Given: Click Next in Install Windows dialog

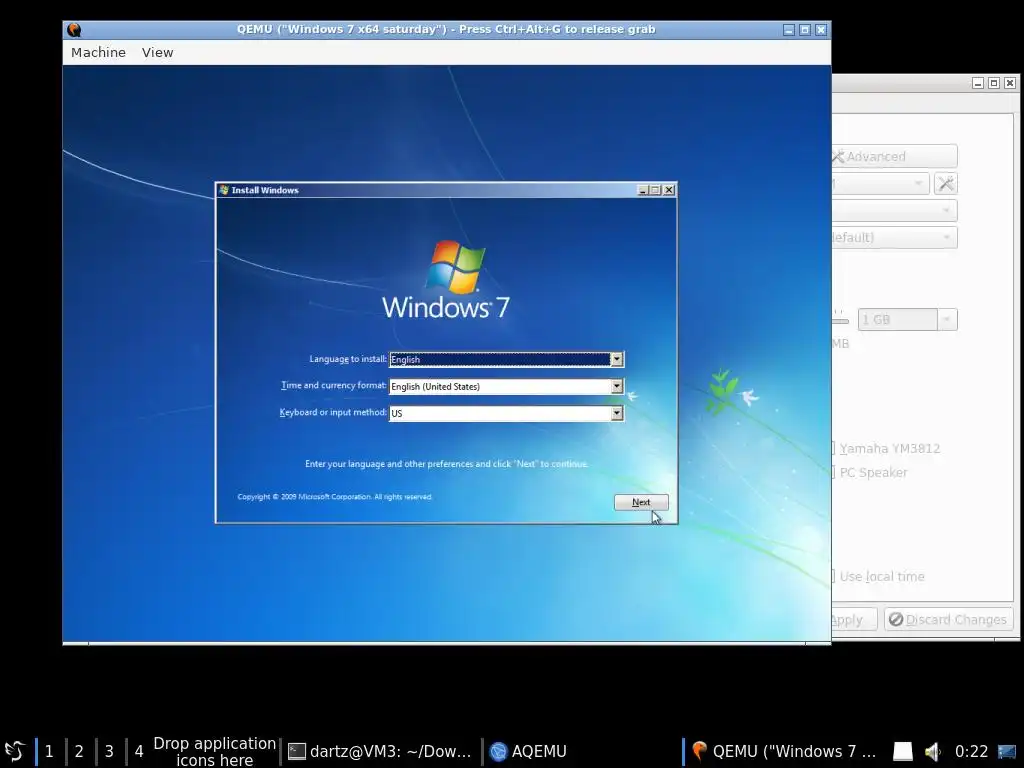Looking at the screenshot, I should 641,502.
